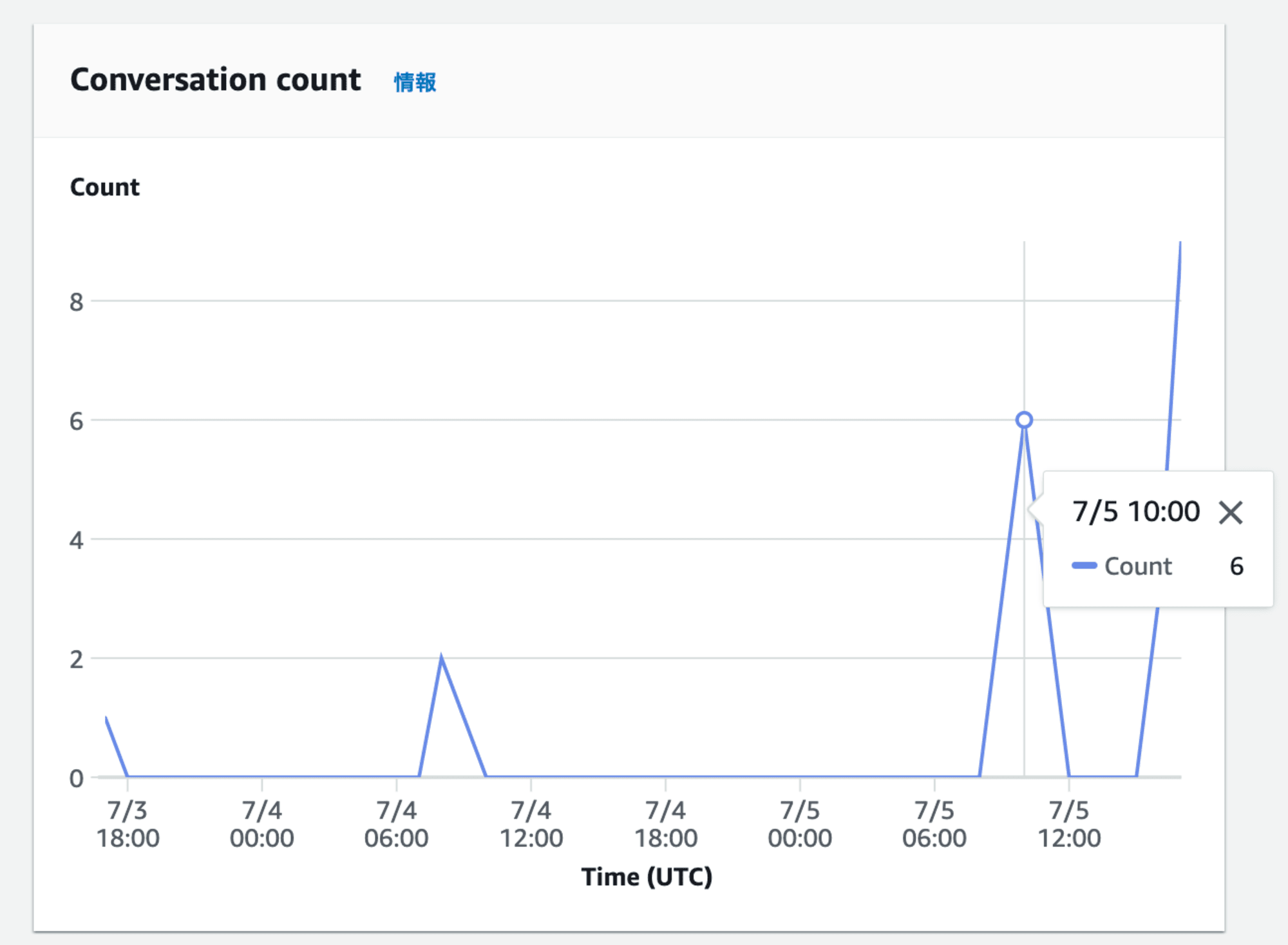
Task: Close the 7/5 10:00 tooltip popup
Action: (x=1230, y=513)
